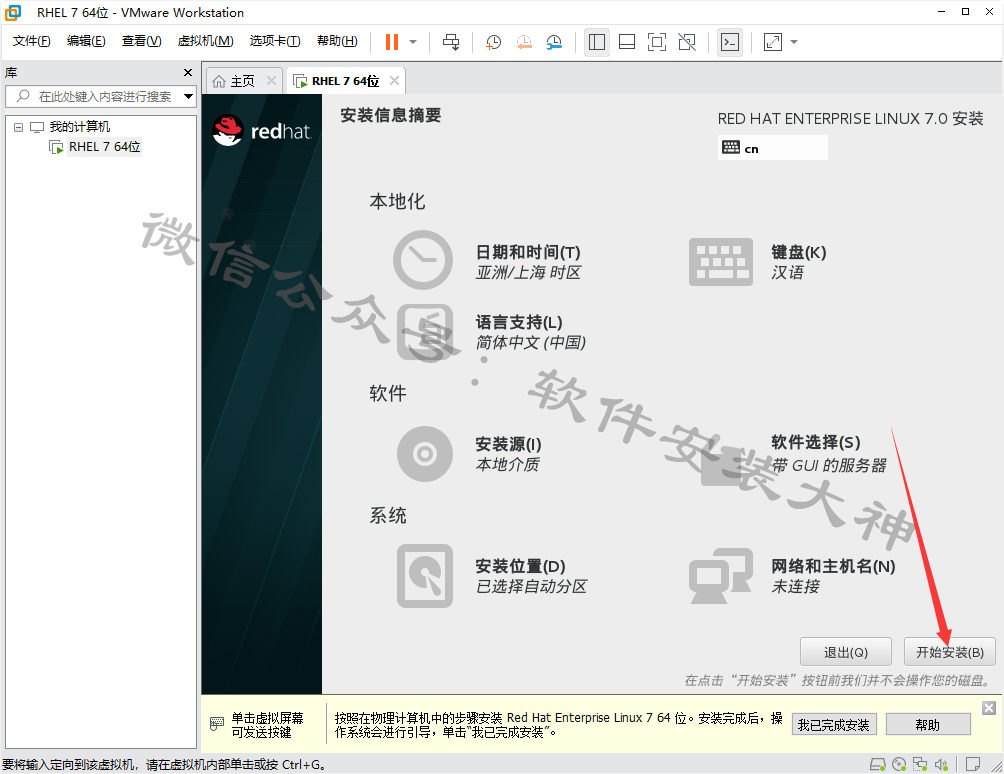Click the stretch guest display icon
The height and width of the screenshot is (774, 1004).
773,42
